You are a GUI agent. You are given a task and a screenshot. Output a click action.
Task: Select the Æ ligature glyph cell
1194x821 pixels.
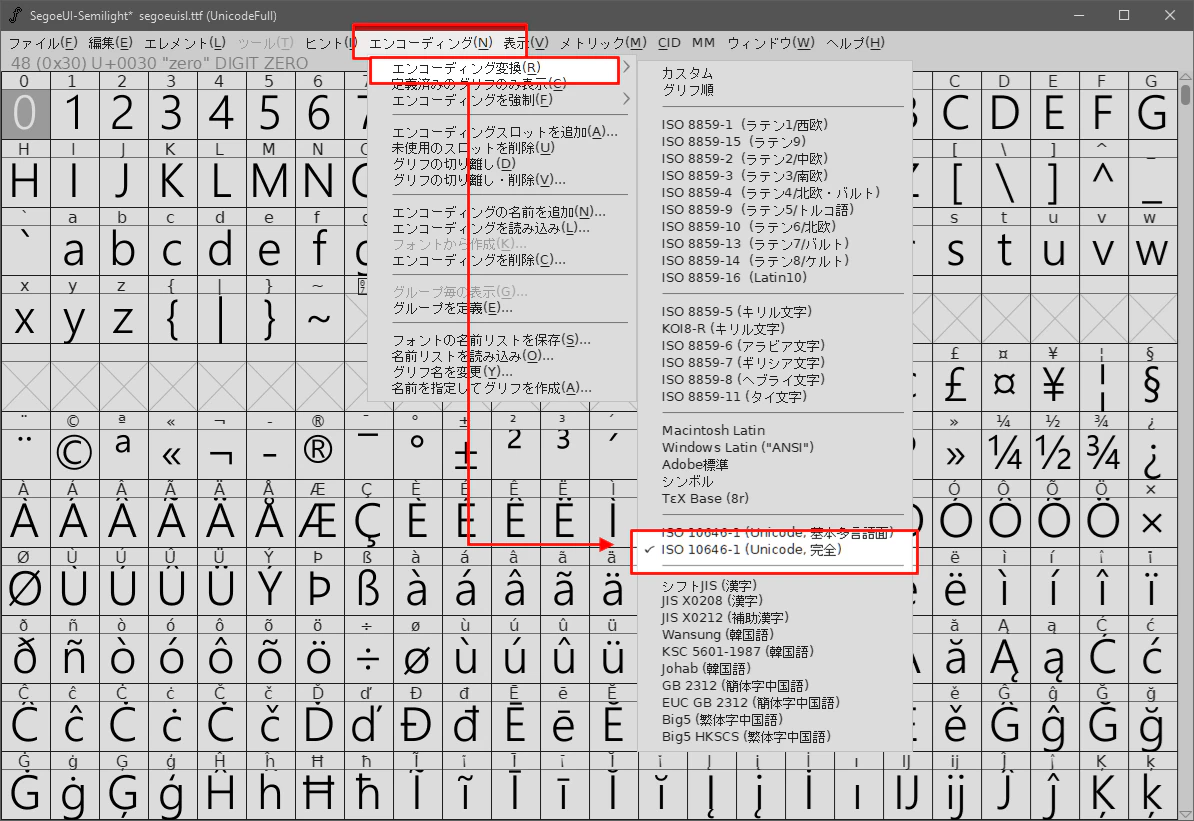tap(318, 522)
